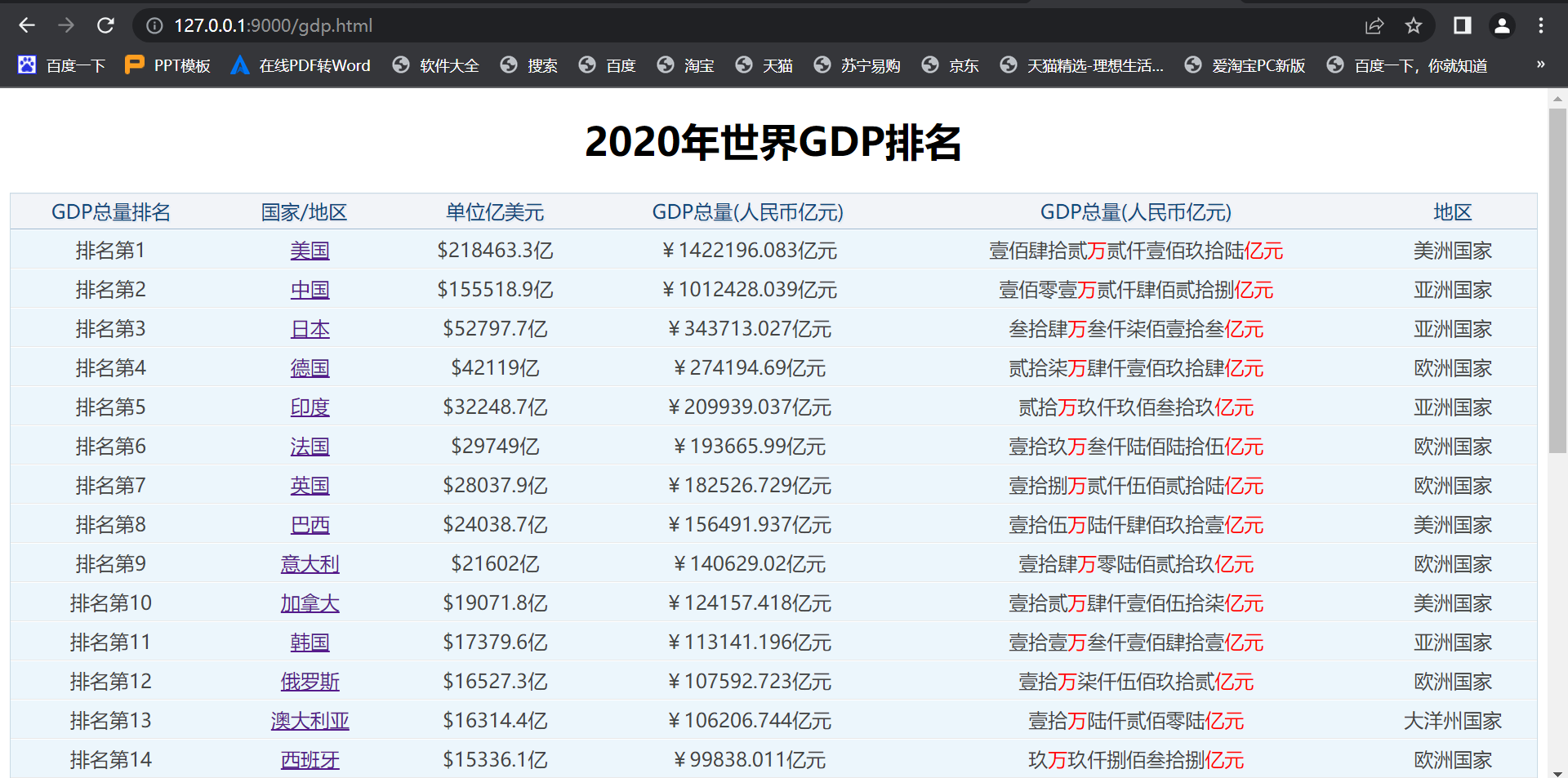Click cell 排名第1

[111, 251]
